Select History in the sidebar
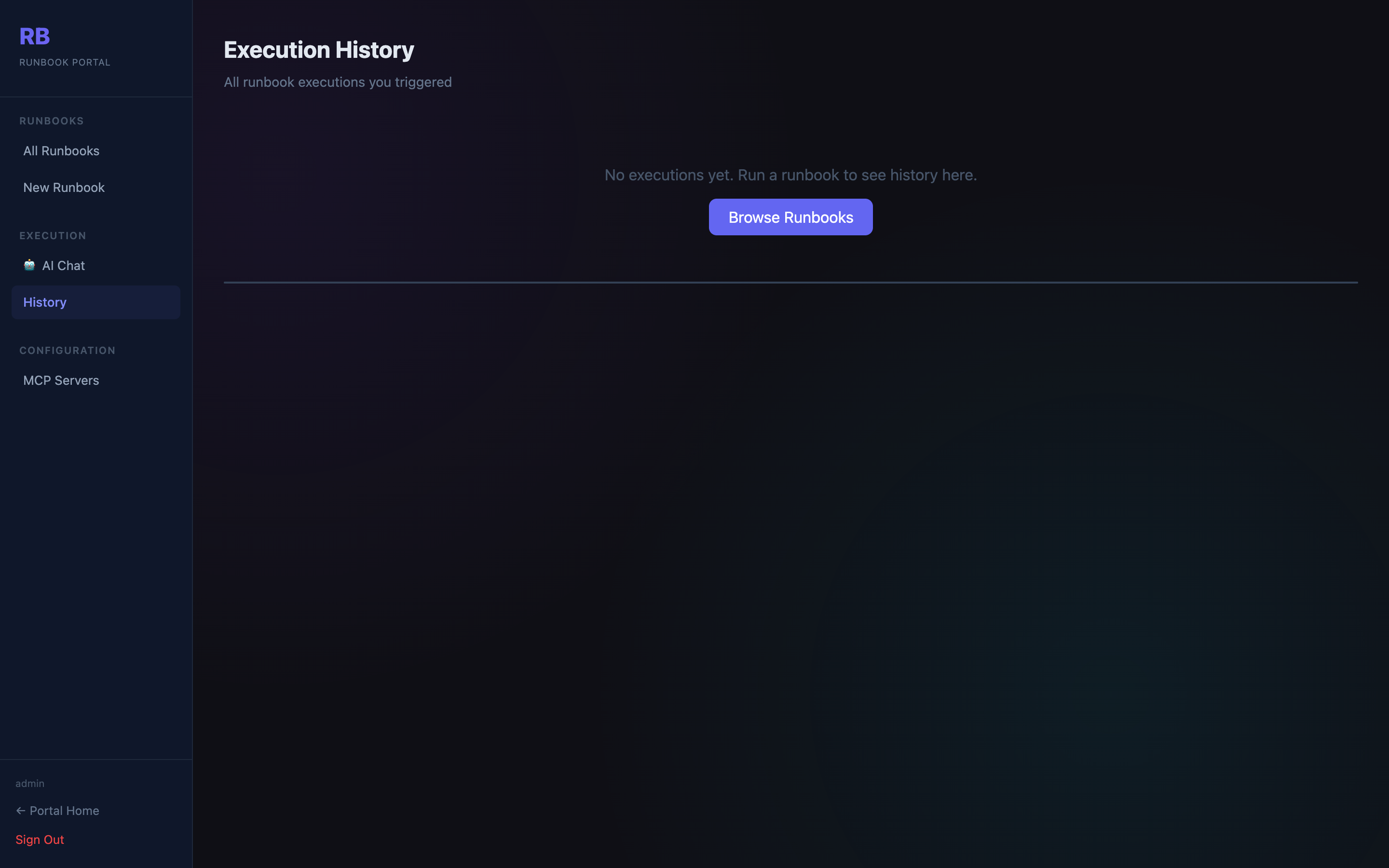1389x868 pixels. [45, 301]
